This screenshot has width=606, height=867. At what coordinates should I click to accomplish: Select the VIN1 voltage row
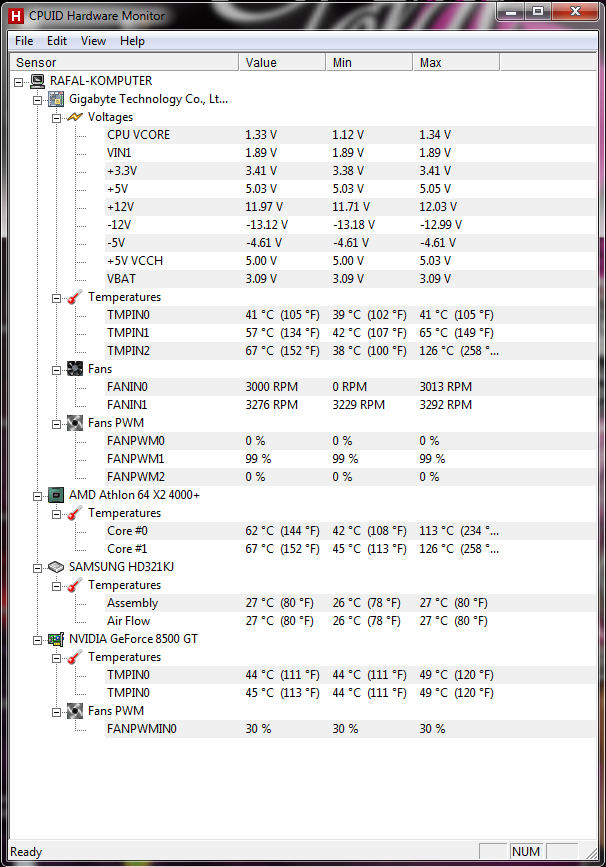coord(351,153)
